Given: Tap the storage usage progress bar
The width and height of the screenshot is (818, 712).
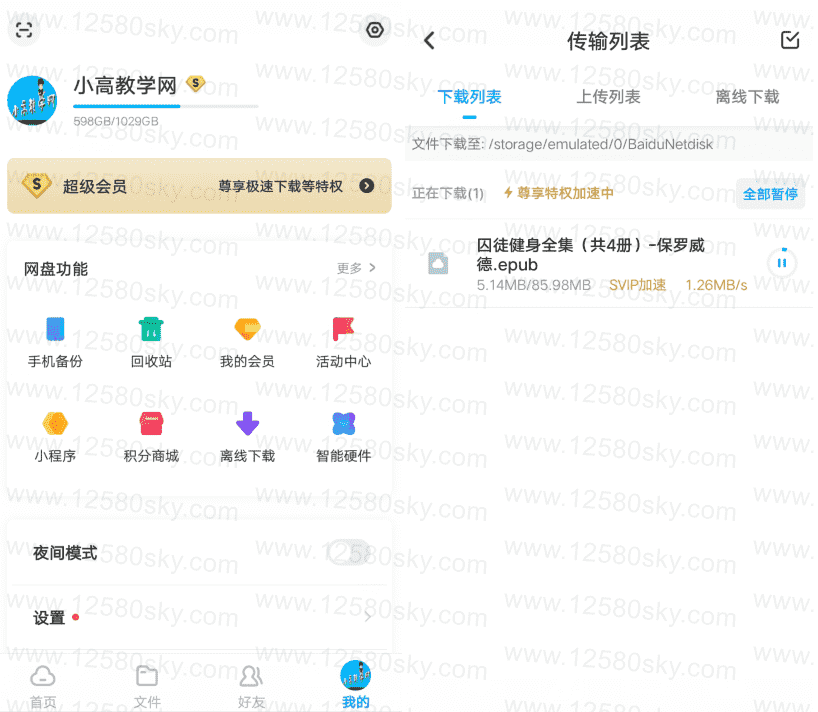Looking at the screenshot, I should tap(165, 106).
